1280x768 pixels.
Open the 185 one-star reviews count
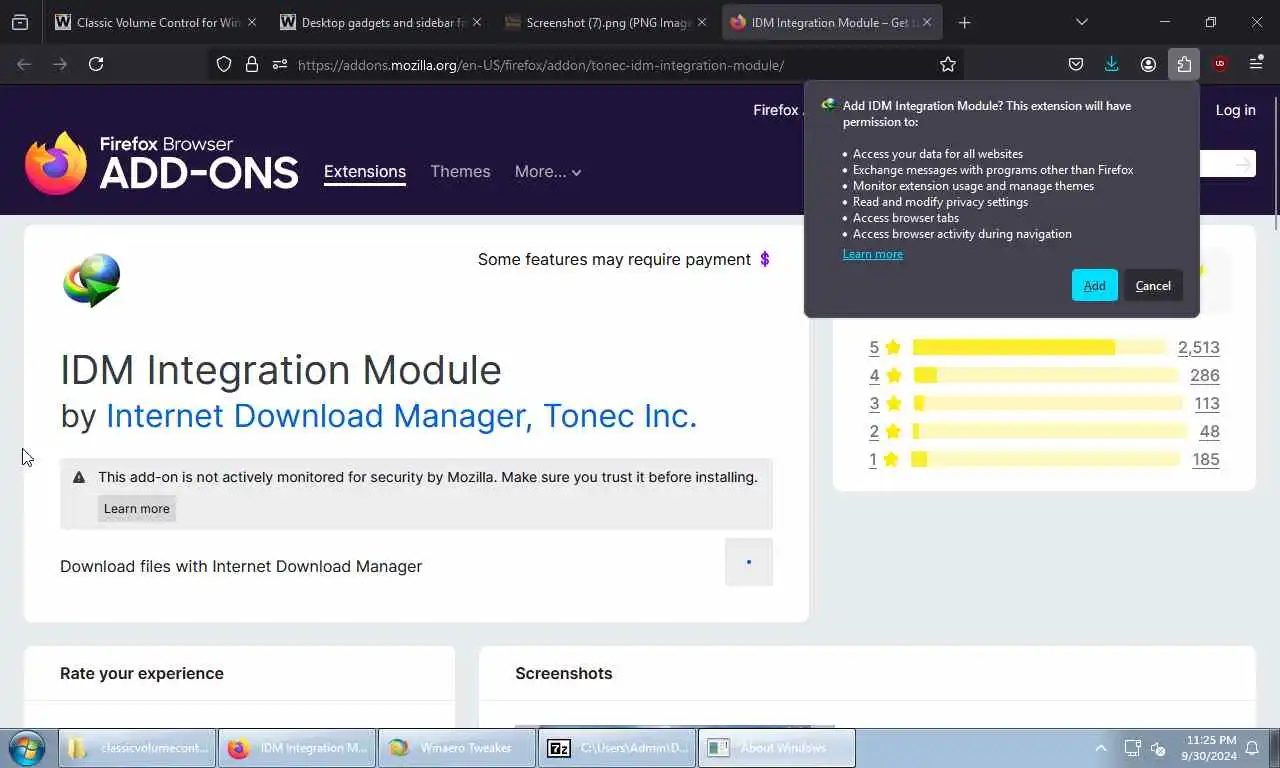coord(1205,459)
